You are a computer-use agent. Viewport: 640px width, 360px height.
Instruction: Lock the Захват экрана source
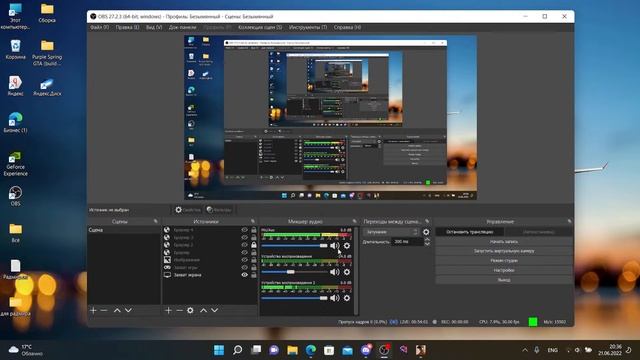[253, 275]
